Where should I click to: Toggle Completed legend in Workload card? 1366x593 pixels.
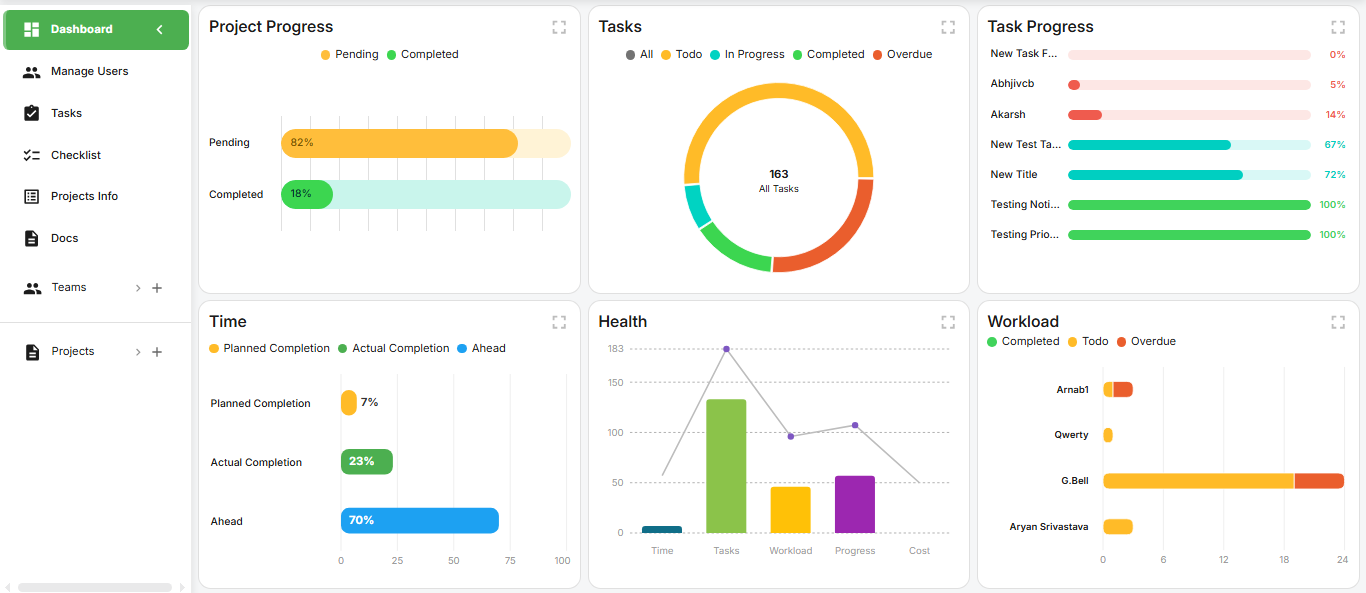pos(1023,342)
